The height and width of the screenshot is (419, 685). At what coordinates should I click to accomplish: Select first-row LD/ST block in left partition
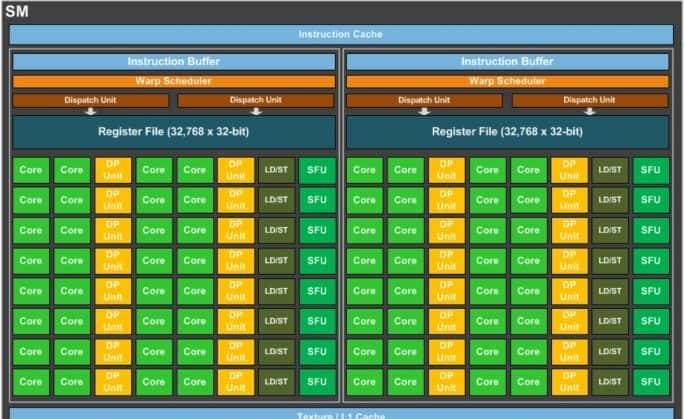(x=276, y=170)
